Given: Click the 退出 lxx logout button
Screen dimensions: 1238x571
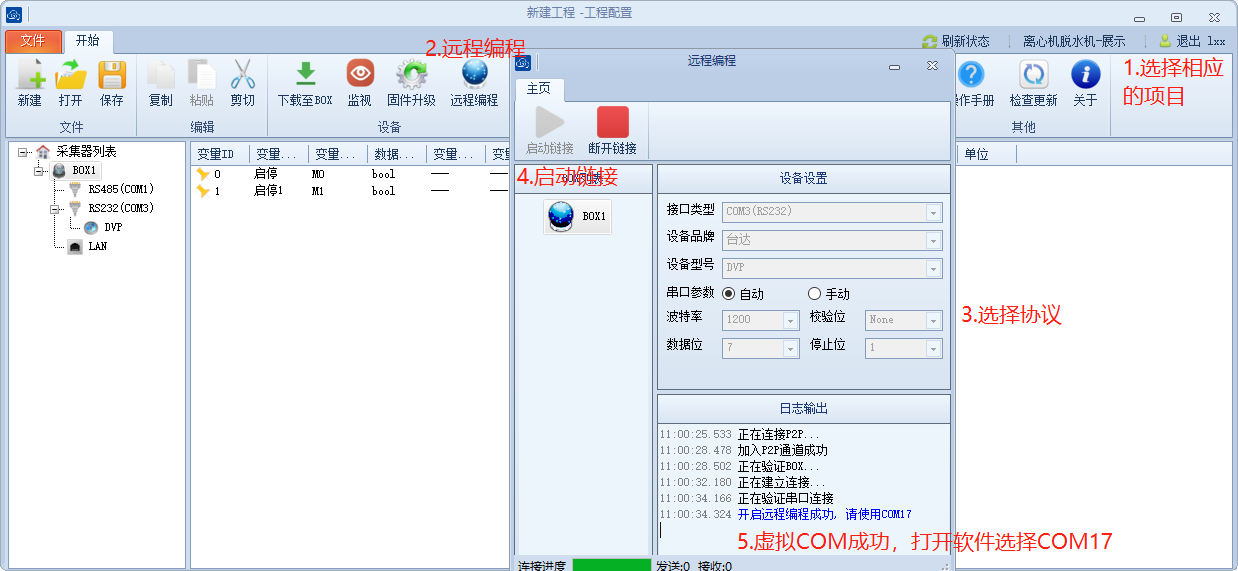Looking at the screenshot, I should tap(1192, 41).
